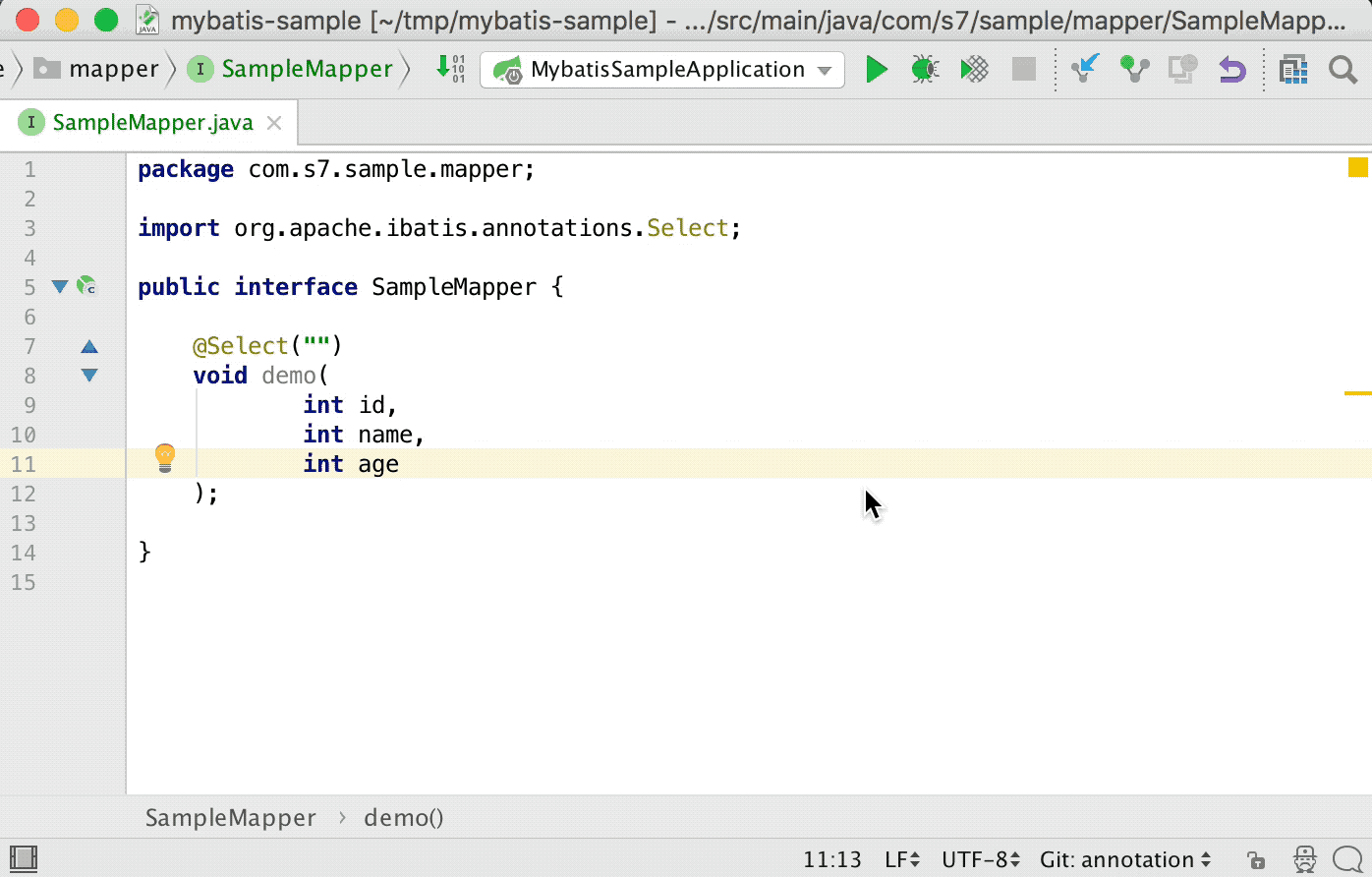Click the 11:13 cursor position indicator
Screen dimensions: 1372x877
pyautogui.click(x=832, y=859)
